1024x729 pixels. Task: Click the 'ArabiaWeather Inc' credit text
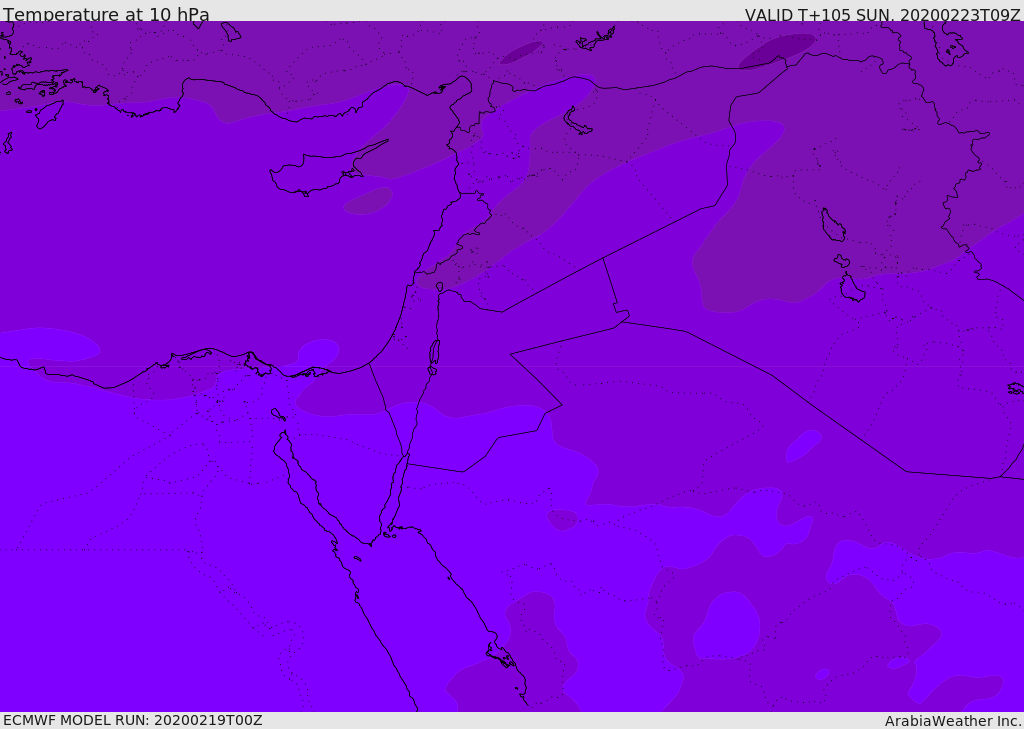tap(952, 721)
